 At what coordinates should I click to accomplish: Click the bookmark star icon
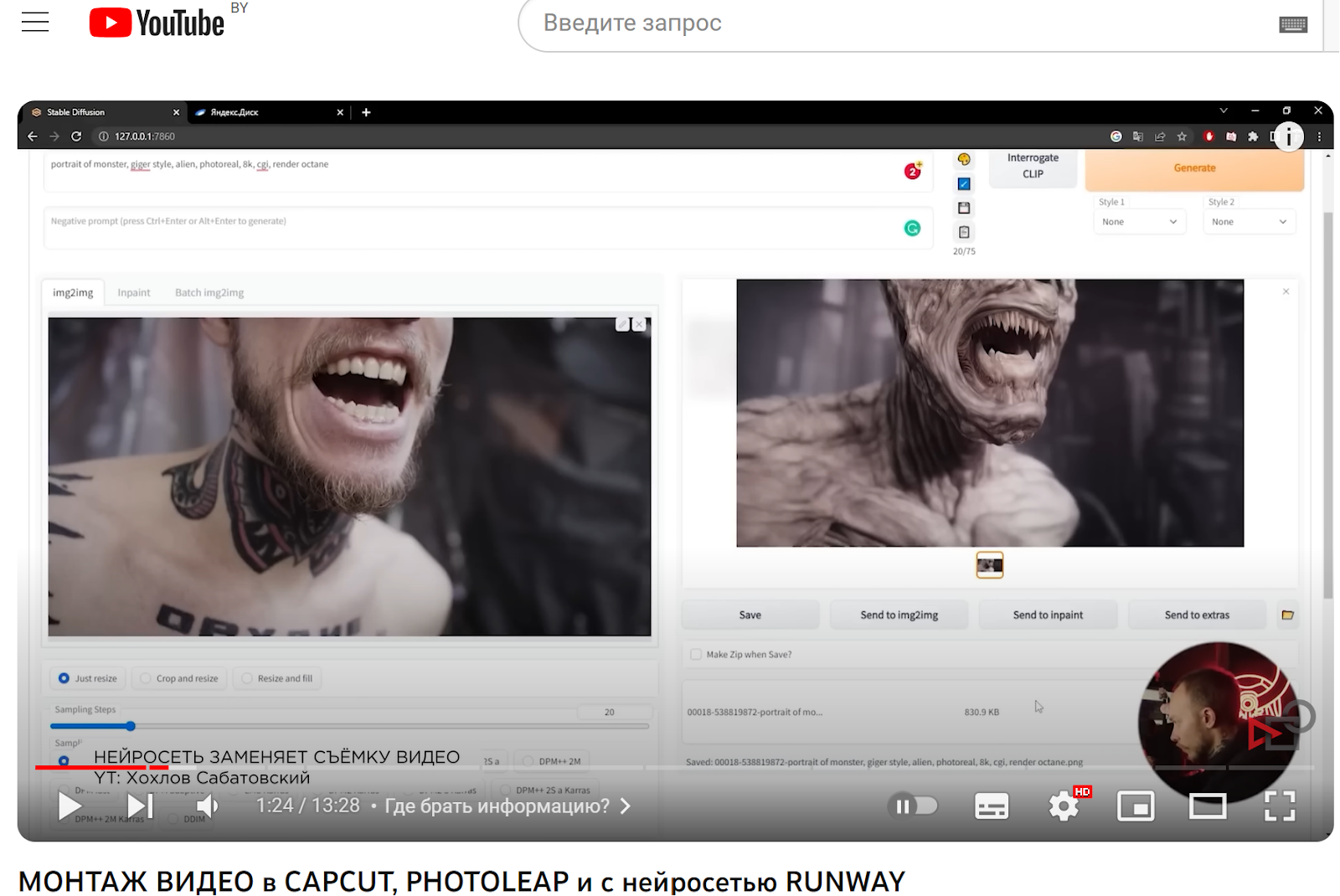1182,136
